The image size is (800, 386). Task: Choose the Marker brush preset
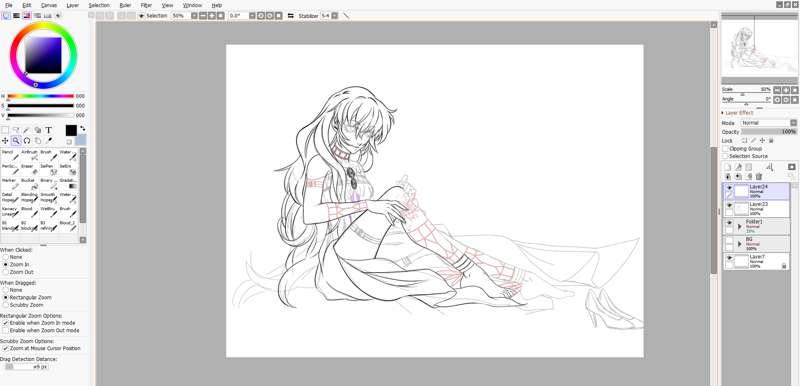[x=10, y=184]
